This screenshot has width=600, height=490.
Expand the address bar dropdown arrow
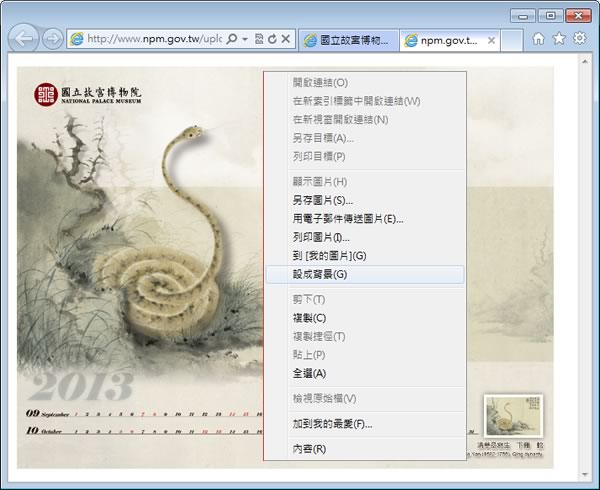pos(244,39)
